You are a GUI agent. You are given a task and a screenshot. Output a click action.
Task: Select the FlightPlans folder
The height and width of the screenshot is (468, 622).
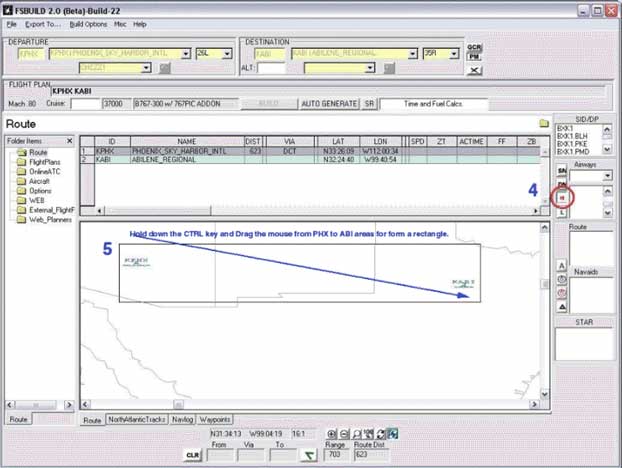[45, 162]
